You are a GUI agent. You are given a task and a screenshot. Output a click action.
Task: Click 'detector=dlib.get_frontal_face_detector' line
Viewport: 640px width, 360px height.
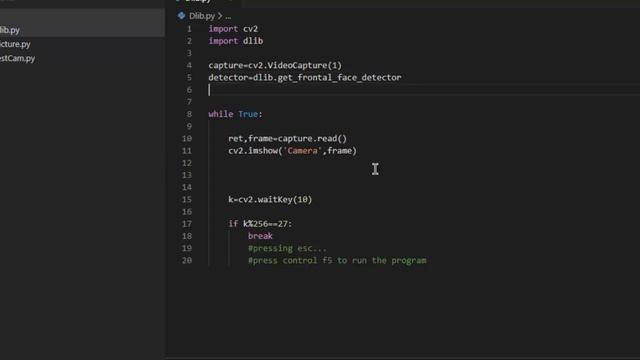click(305, 78)
